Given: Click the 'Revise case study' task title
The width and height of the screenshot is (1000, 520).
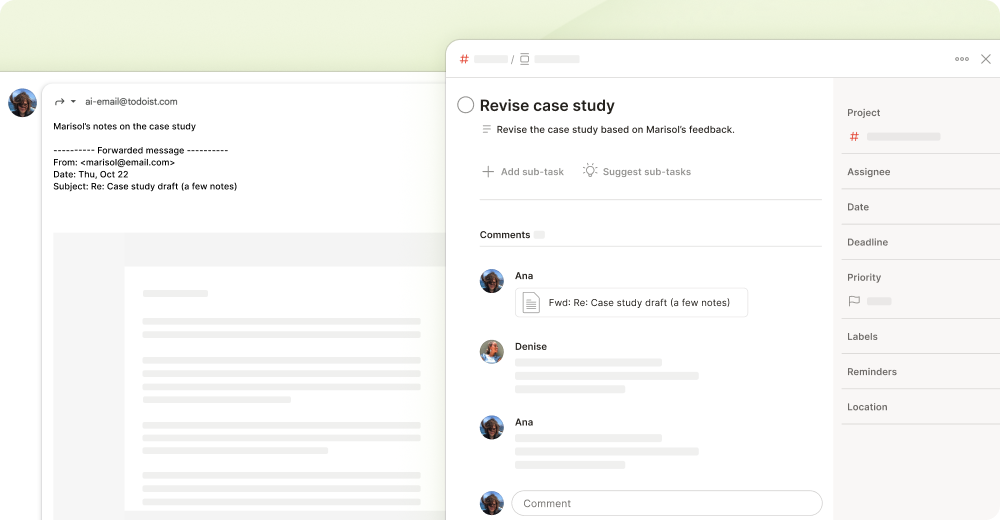Looking at the screenshot, I should (547, 105).
